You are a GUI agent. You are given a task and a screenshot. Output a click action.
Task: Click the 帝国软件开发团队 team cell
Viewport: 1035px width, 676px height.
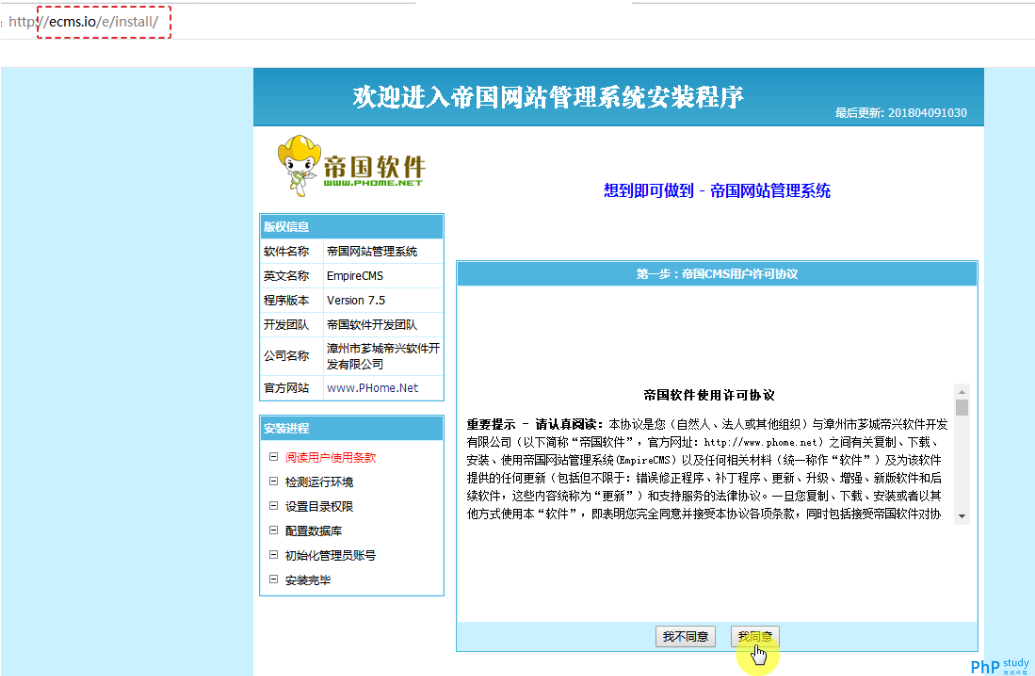coord(383,325)
